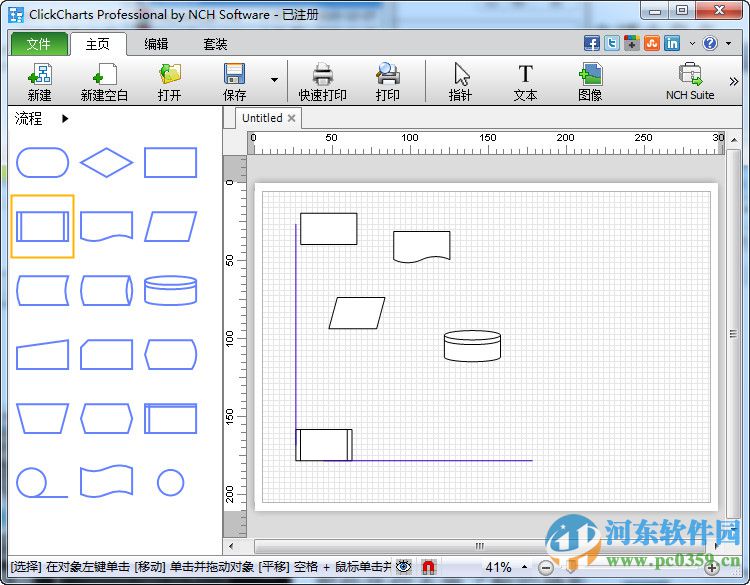
Task: Select the sequential tape circle shape in the palette
Action: 42,482
